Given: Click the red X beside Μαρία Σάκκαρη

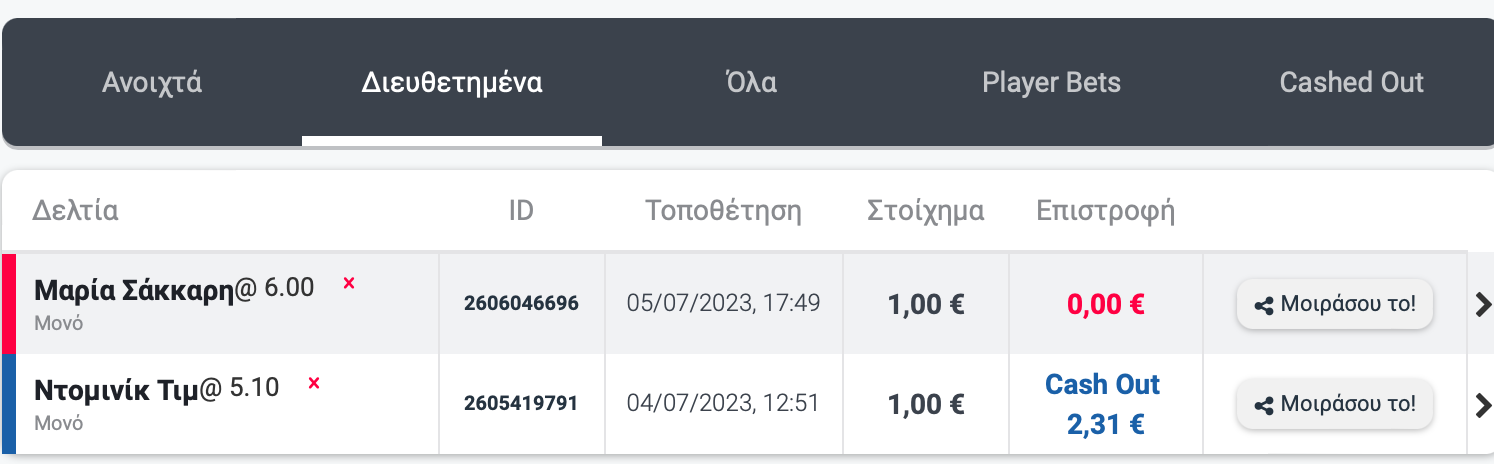Looking at the screenshot, I should 349,284.
